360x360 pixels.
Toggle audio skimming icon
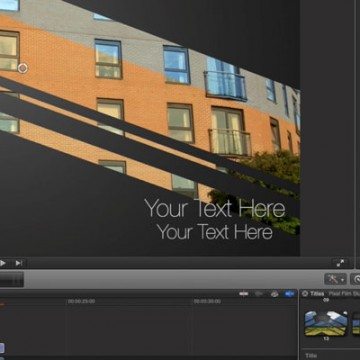[259, 294]
